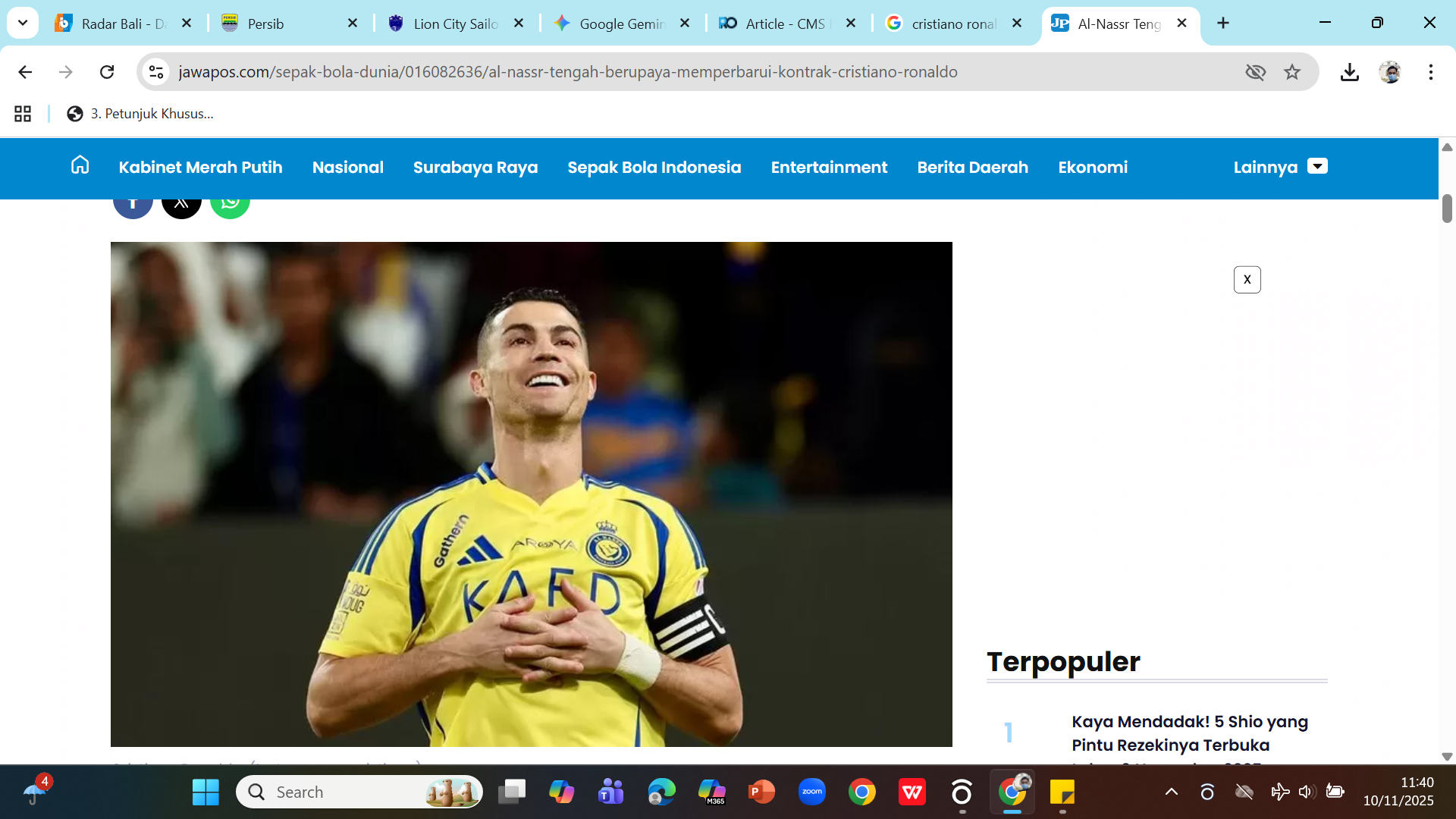Open the tab search dropdown arrow

[23, 23]
